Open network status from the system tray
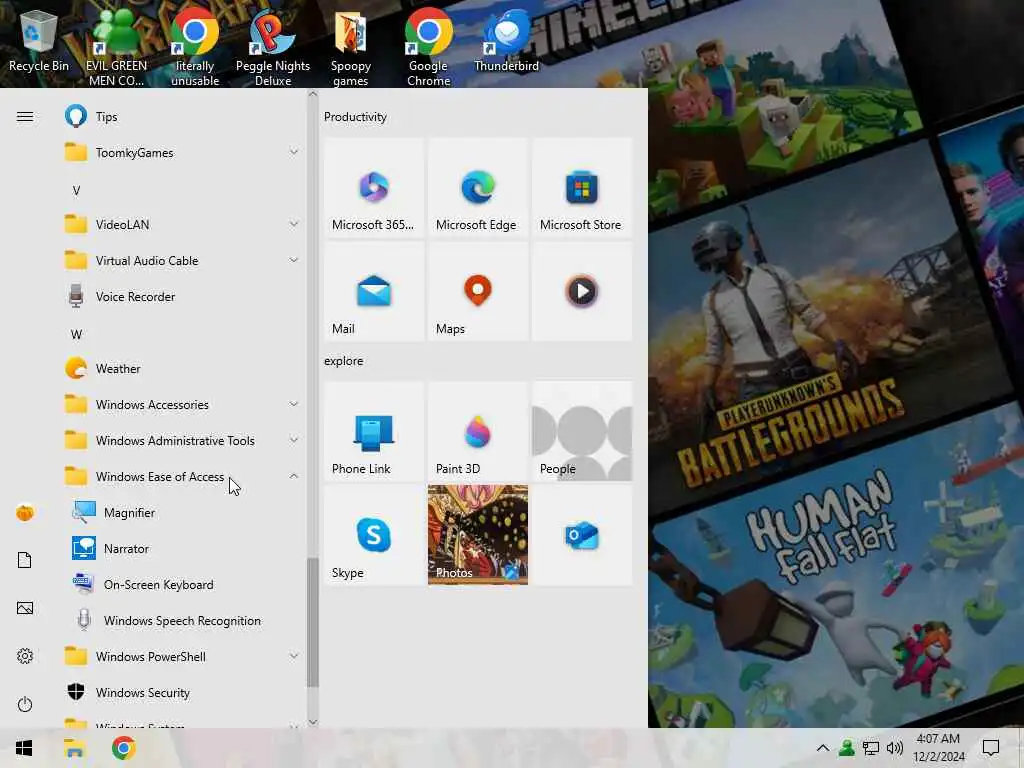 point(871,748)
